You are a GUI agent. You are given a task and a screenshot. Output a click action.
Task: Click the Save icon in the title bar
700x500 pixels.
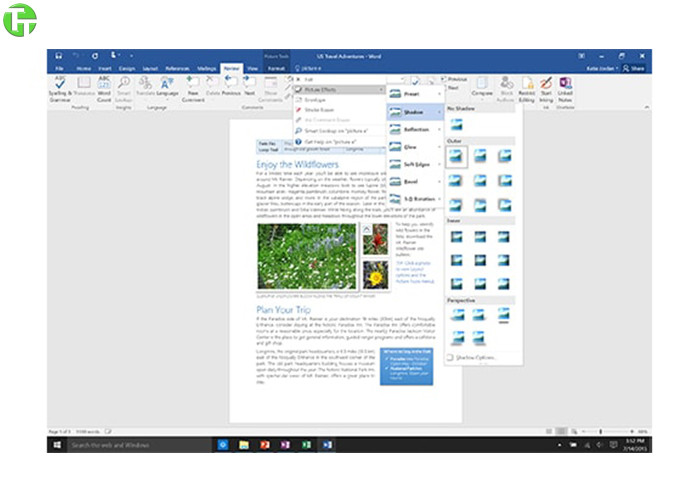pyautogui.click(x=58, y=56)
